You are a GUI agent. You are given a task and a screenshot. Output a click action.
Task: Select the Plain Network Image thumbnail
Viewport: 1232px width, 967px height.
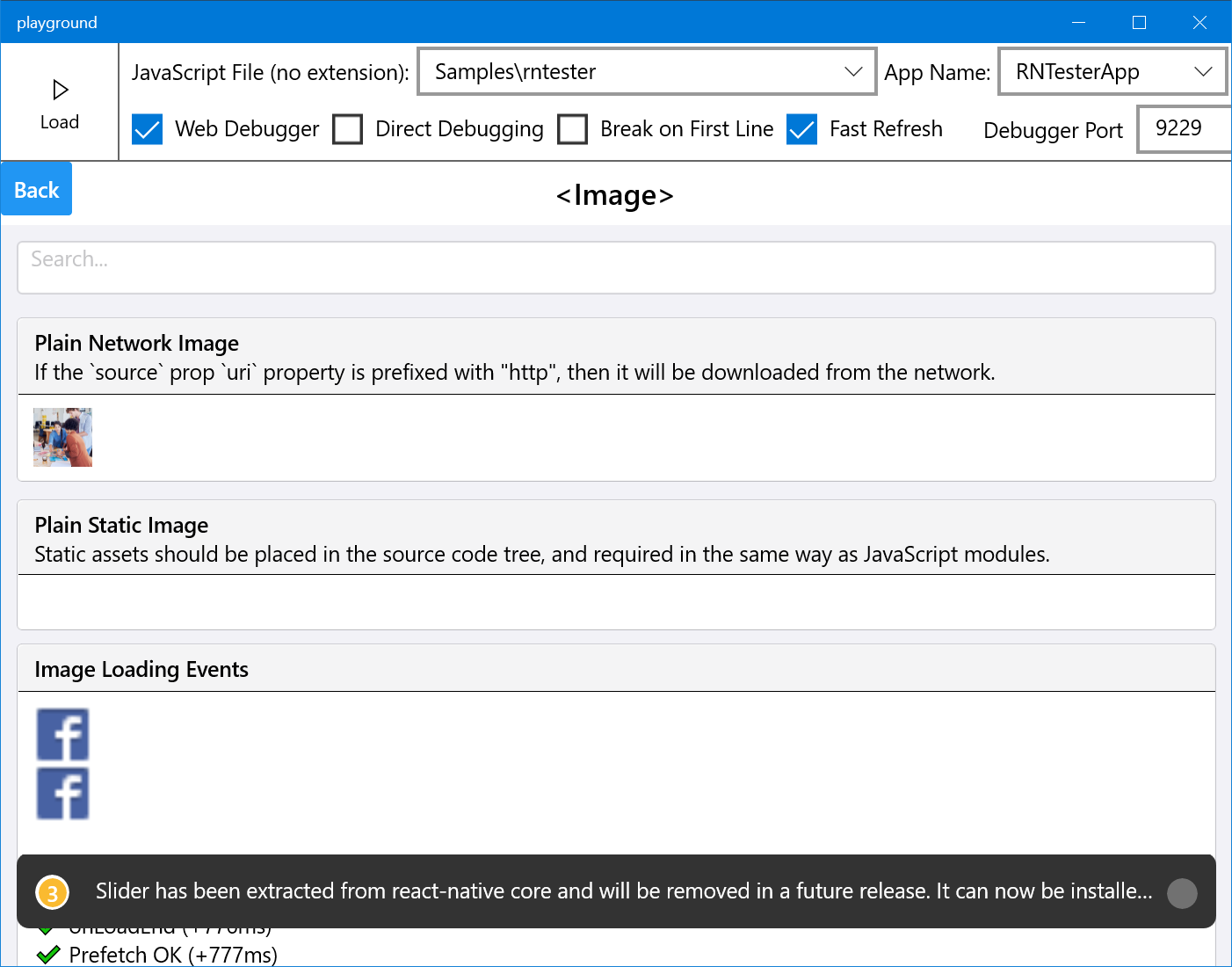point(62,437)
